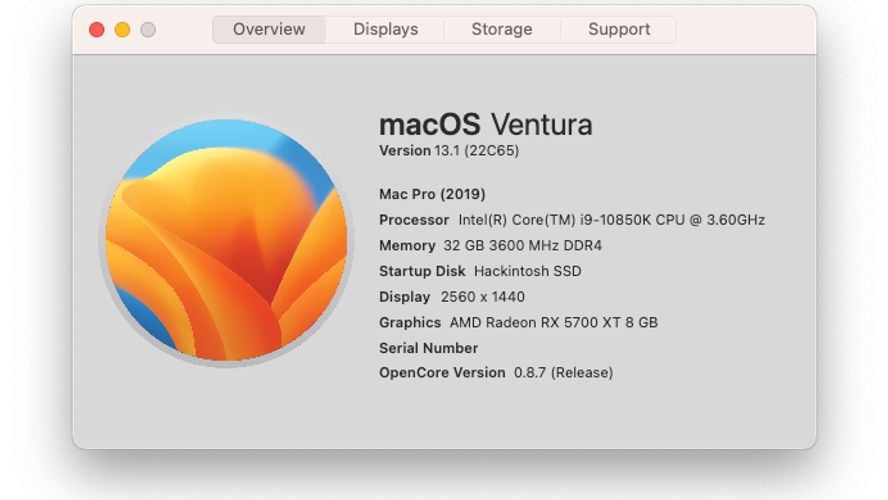
Task: Click the Startup Disk field label
Action: coord(421,271)
